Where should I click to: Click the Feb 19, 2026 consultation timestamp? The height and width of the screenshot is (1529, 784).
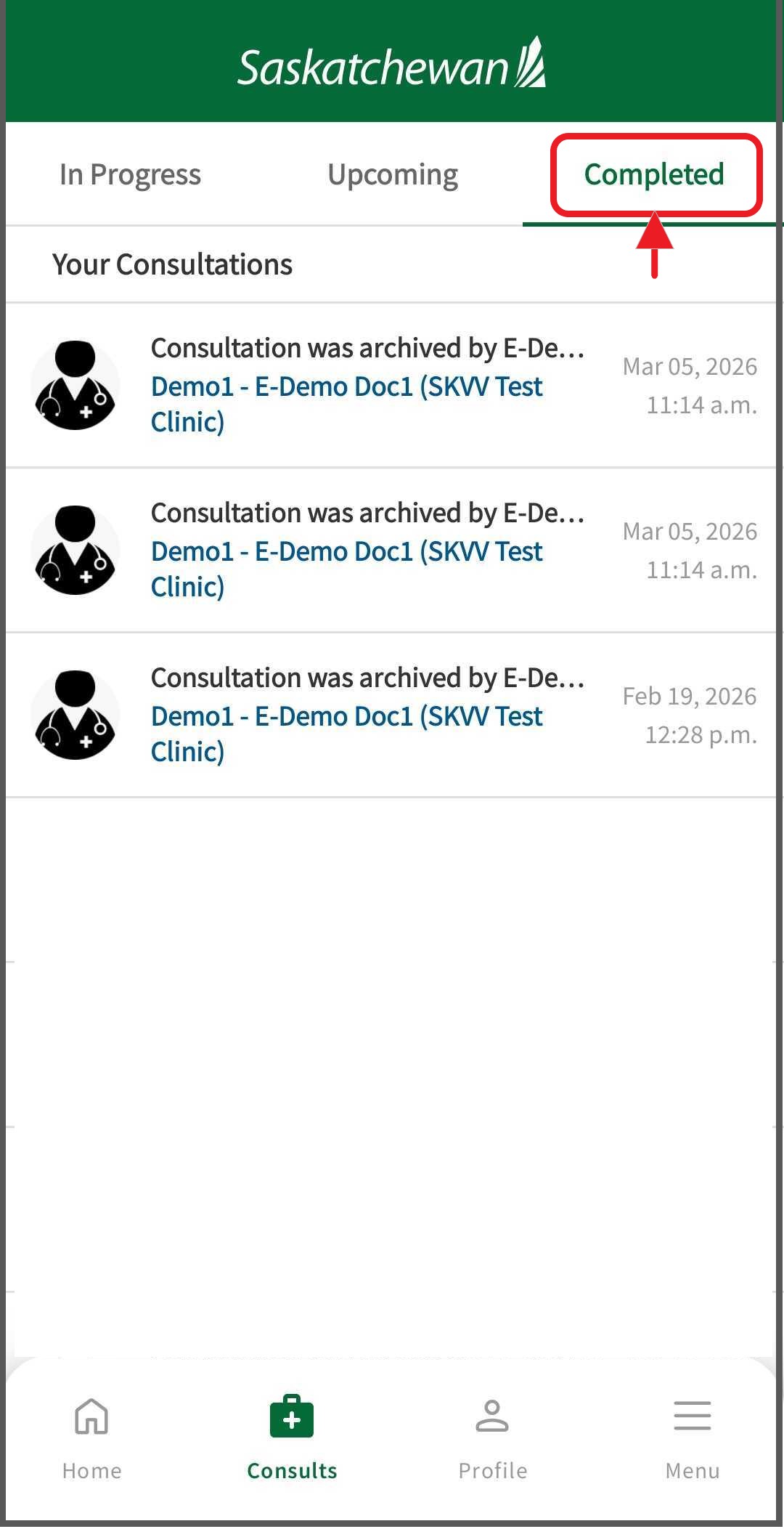point(690,715)
